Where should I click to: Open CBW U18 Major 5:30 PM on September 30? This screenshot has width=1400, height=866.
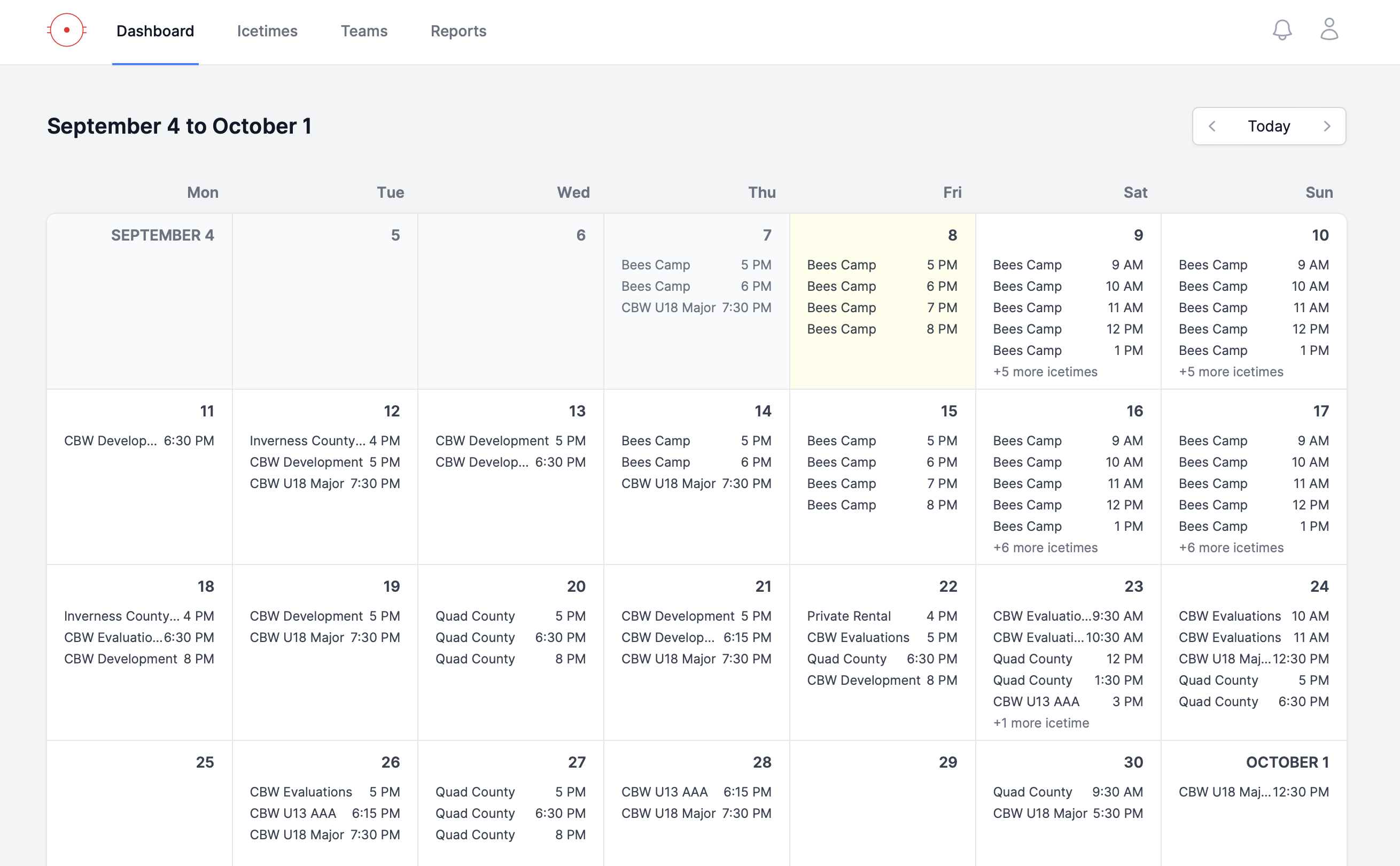tap(1068, 813)
